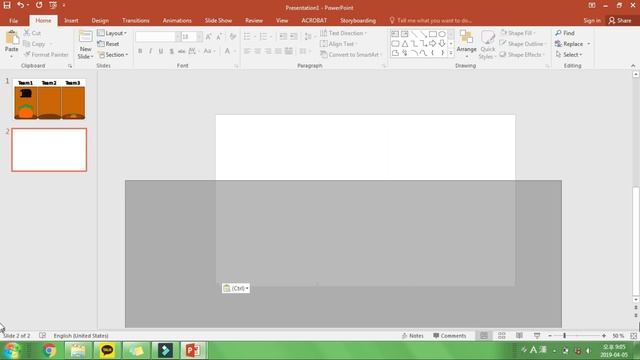Select the Rectangle shape in the gallery
Image resolution: width=640 pixels, height=360 pixels.
click(433, 34)
